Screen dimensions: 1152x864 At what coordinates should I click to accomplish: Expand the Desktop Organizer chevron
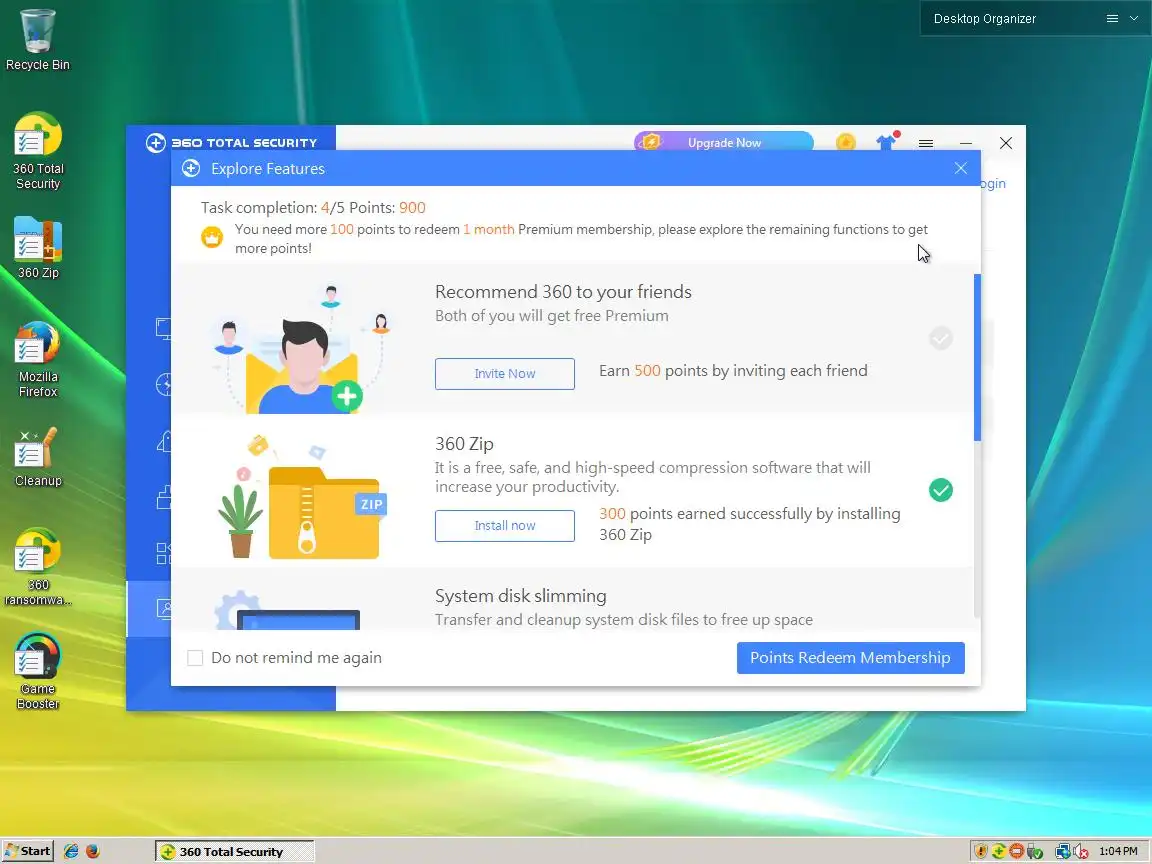point(1134,19)
